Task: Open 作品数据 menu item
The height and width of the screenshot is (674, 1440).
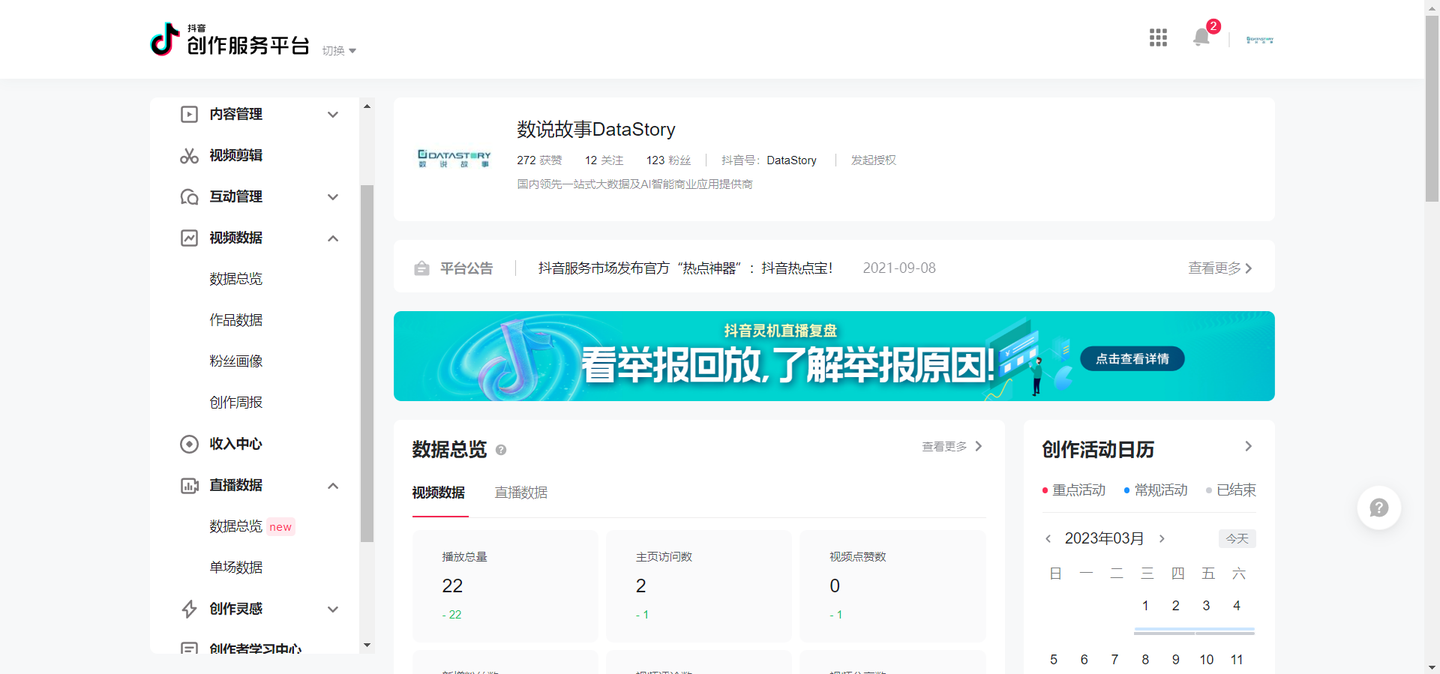Action: (x=236, y=320)
